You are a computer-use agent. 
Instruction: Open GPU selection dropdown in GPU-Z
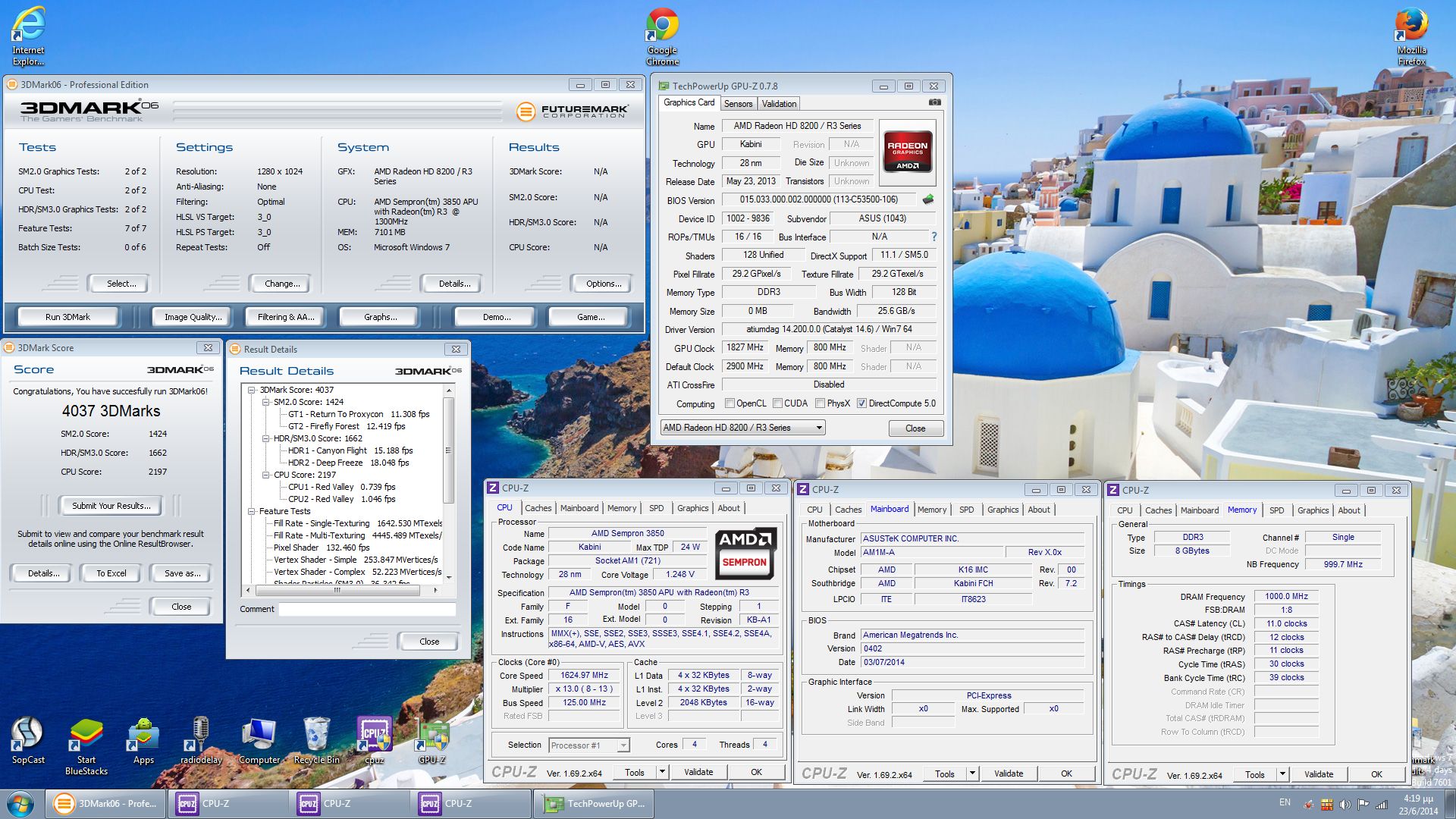(742, 428)
